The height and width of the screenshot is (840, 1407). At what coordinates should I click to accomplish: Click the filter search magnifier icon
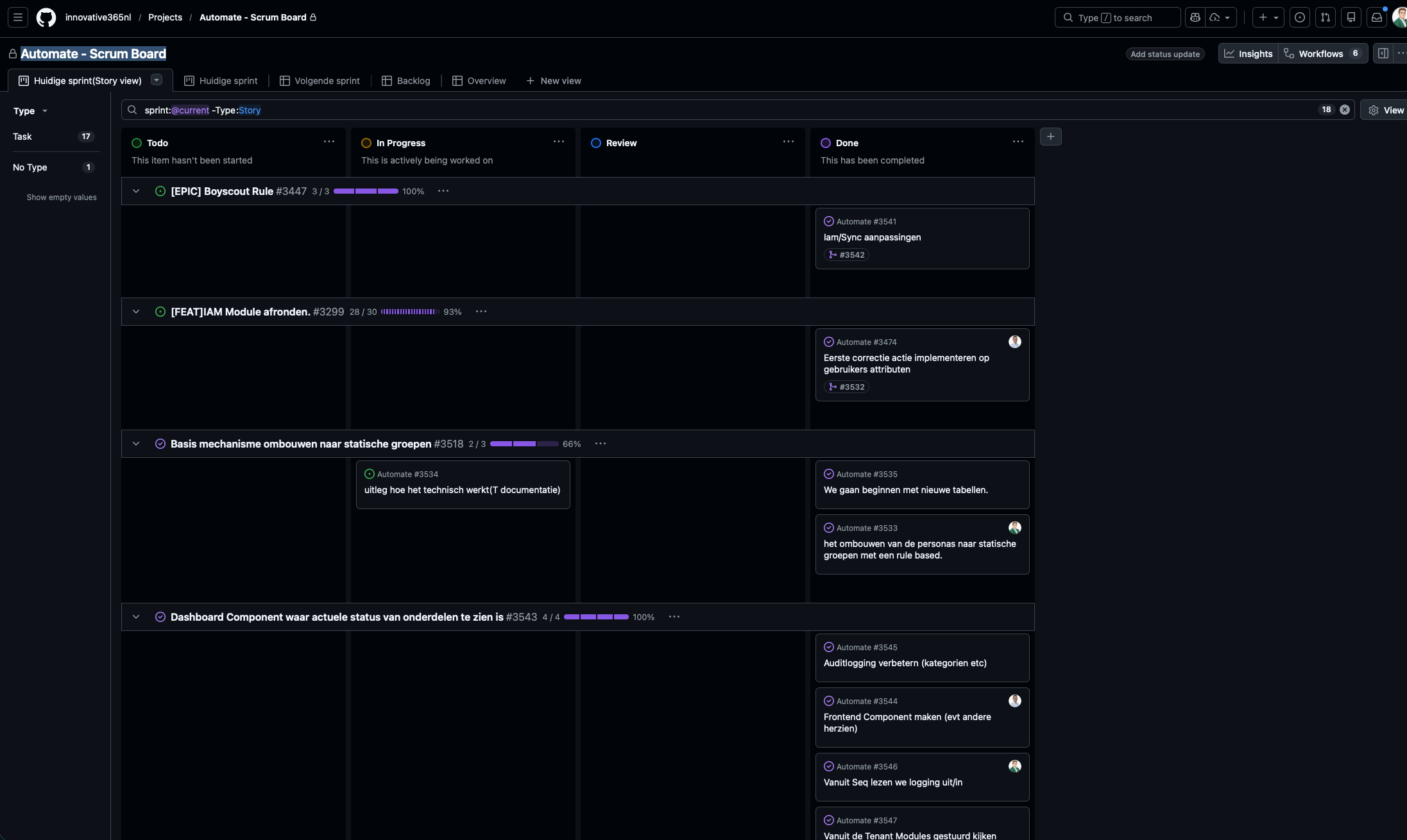pyautogui.click(x=132, y=110)
